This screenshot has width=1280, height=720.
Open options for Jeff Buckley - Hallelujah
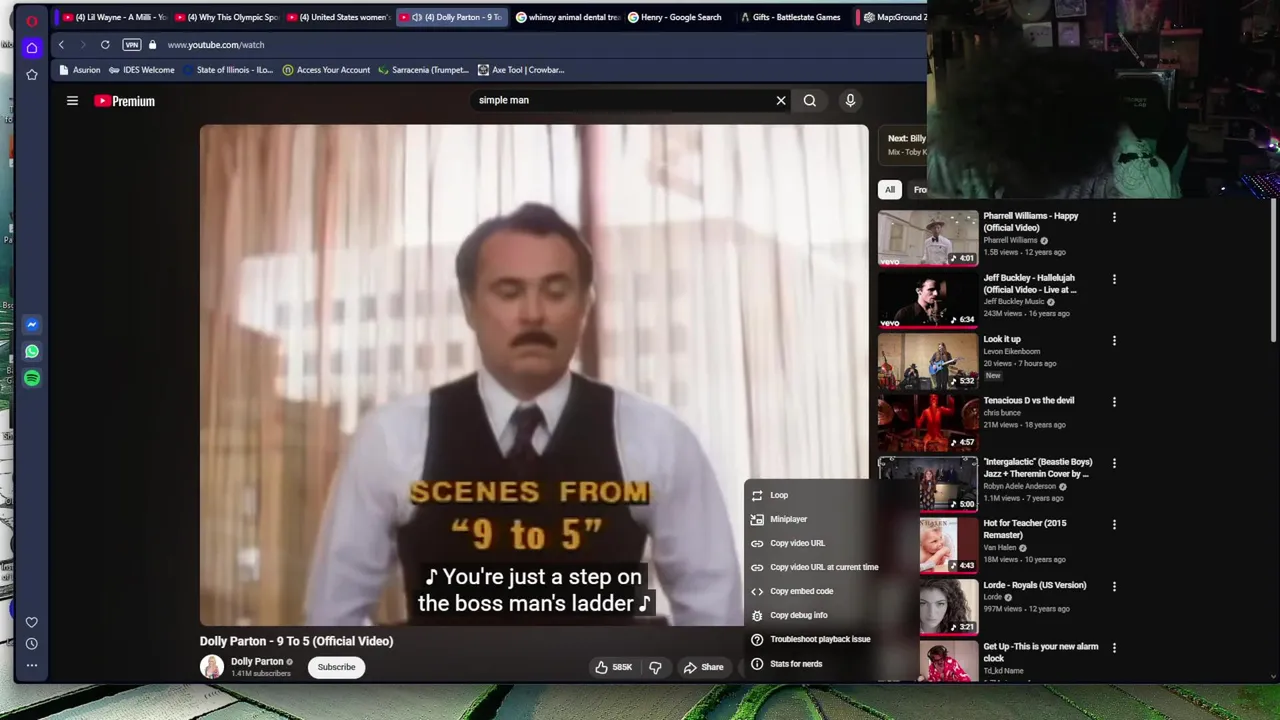point(1114,279)
